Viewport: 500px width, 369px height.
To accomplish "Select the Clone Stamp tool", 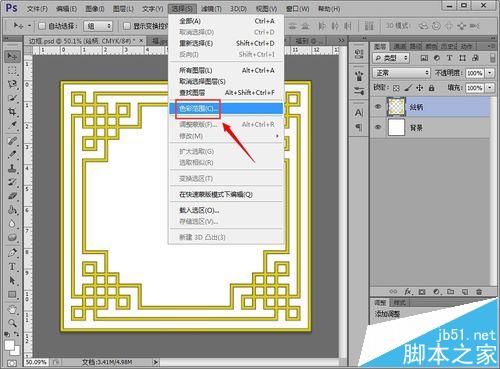I will (x=12, y=168).
